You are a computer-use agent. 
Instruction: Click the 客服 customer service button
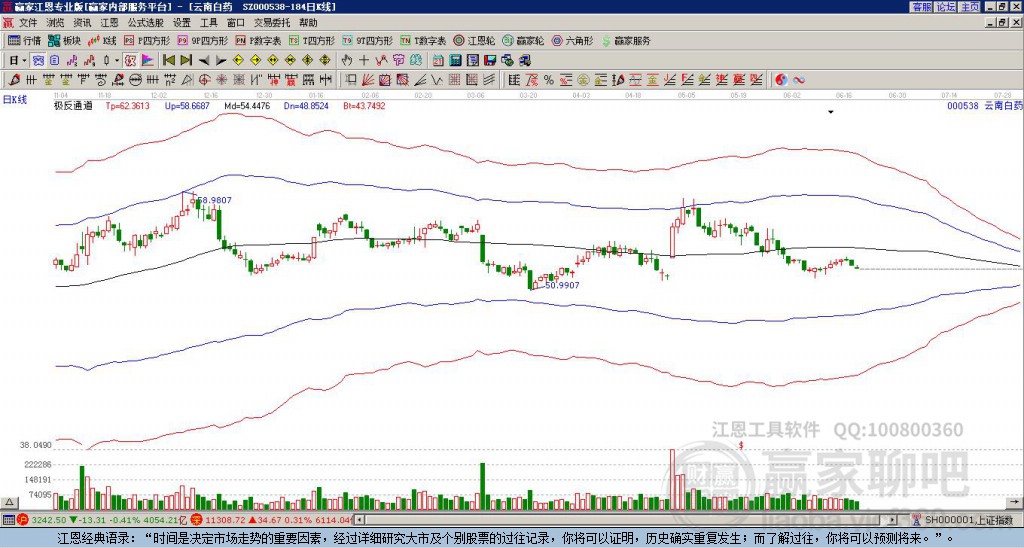click(921, 7)
